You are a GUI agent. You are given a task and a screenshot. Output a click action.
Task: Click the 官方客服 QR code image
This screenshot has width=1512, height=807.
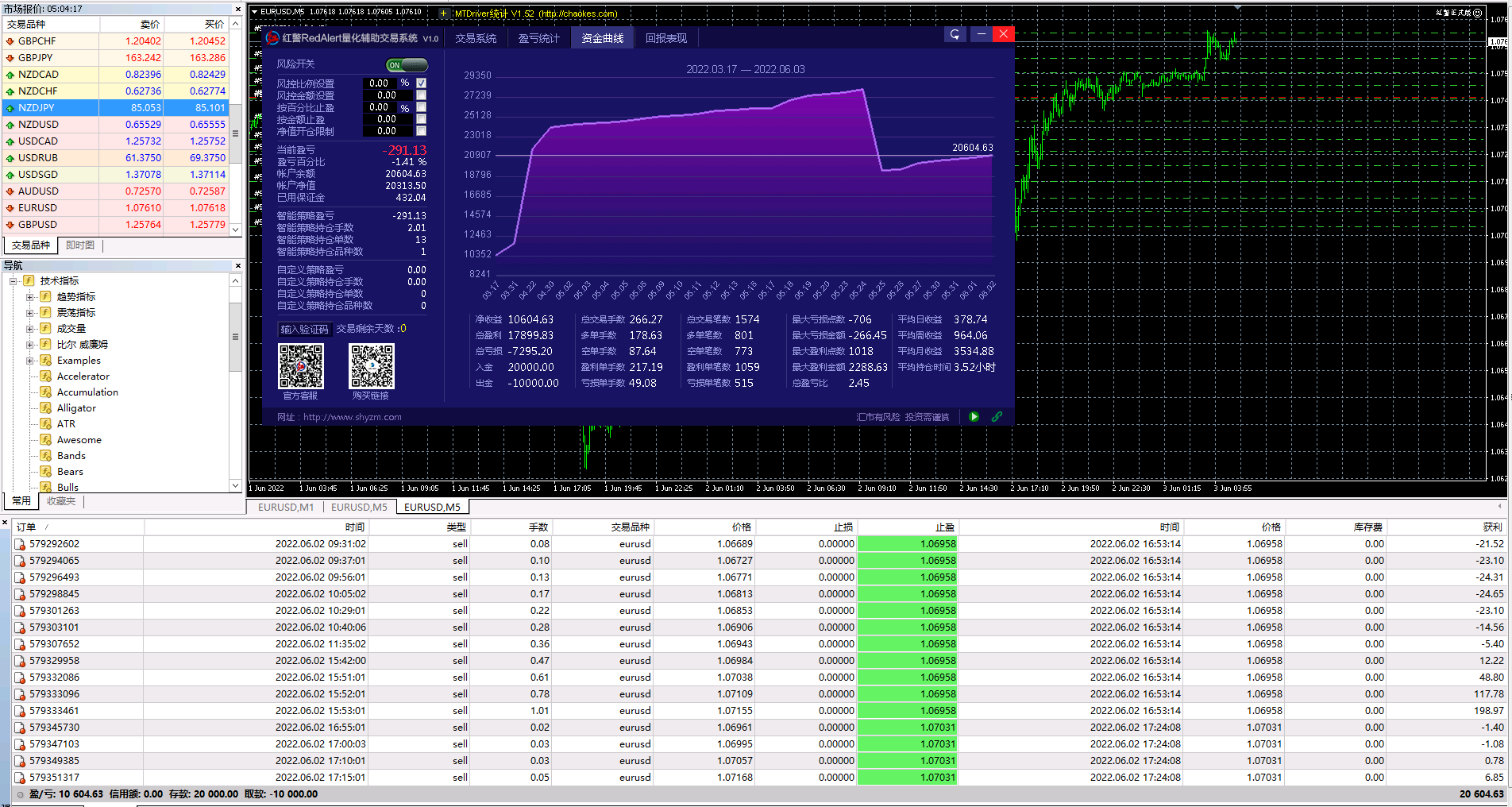pos(301,366)
